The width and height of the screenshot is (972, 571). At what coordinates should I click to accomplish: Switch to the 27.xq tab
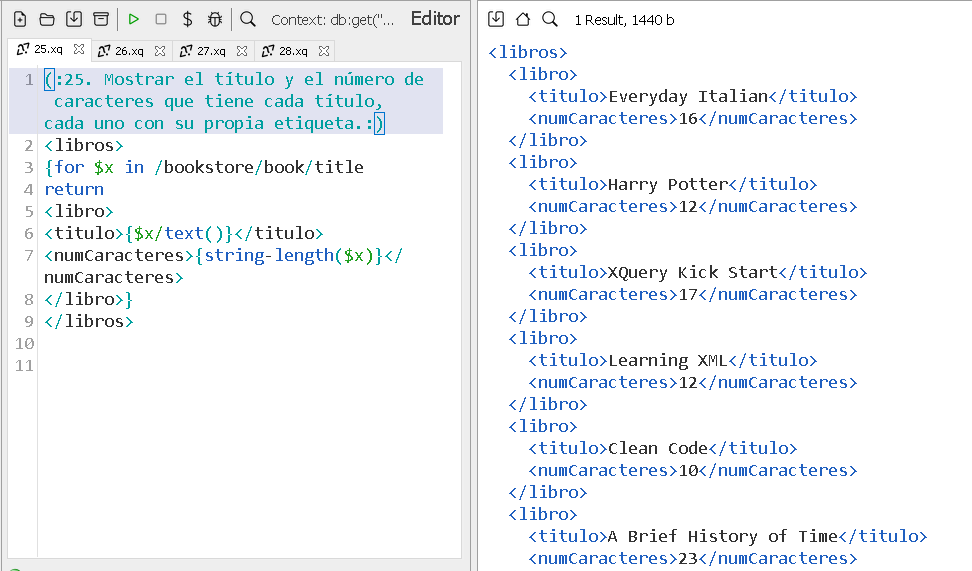point(210,51)
